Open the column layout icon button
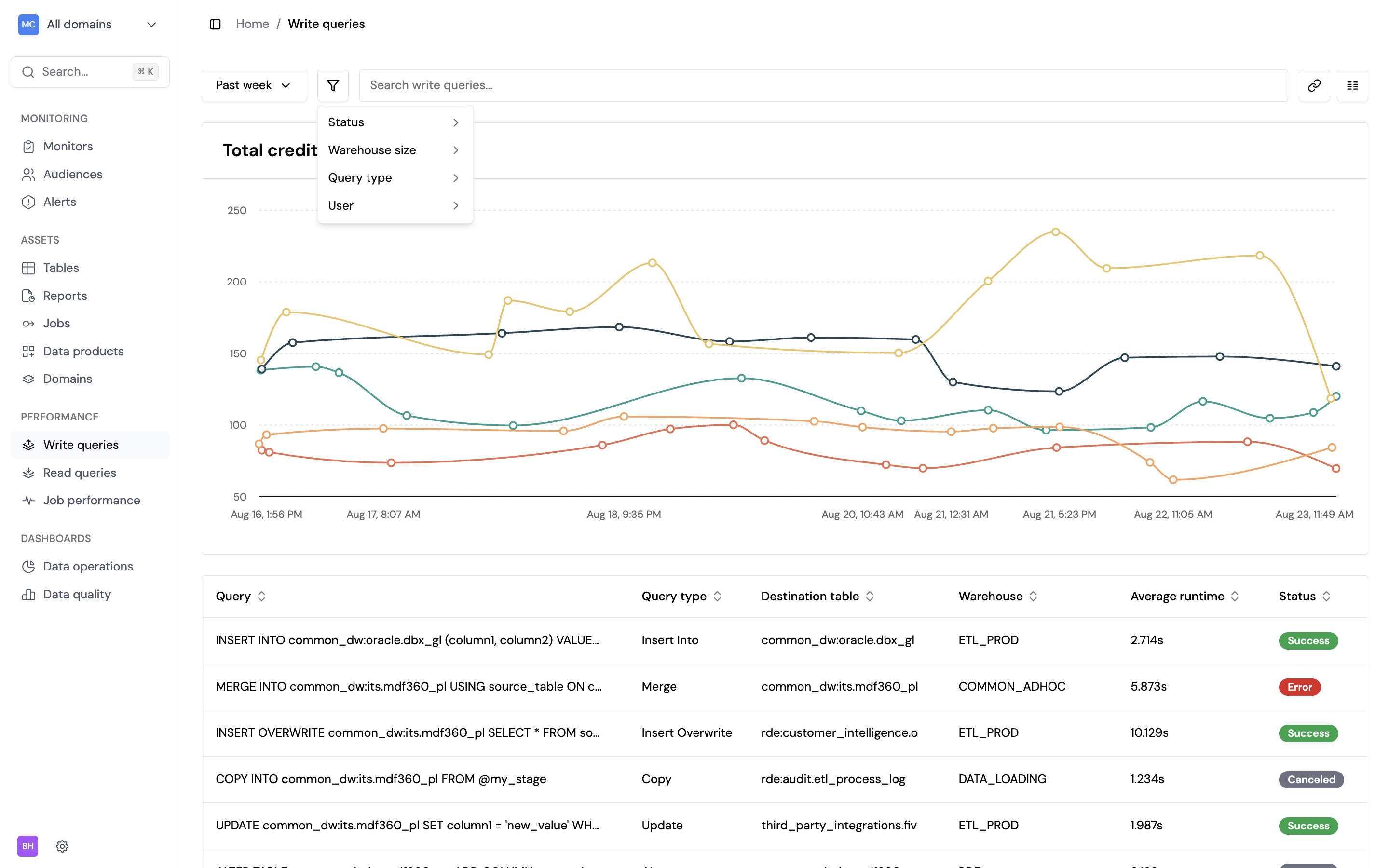 [x=1352, y=85]
